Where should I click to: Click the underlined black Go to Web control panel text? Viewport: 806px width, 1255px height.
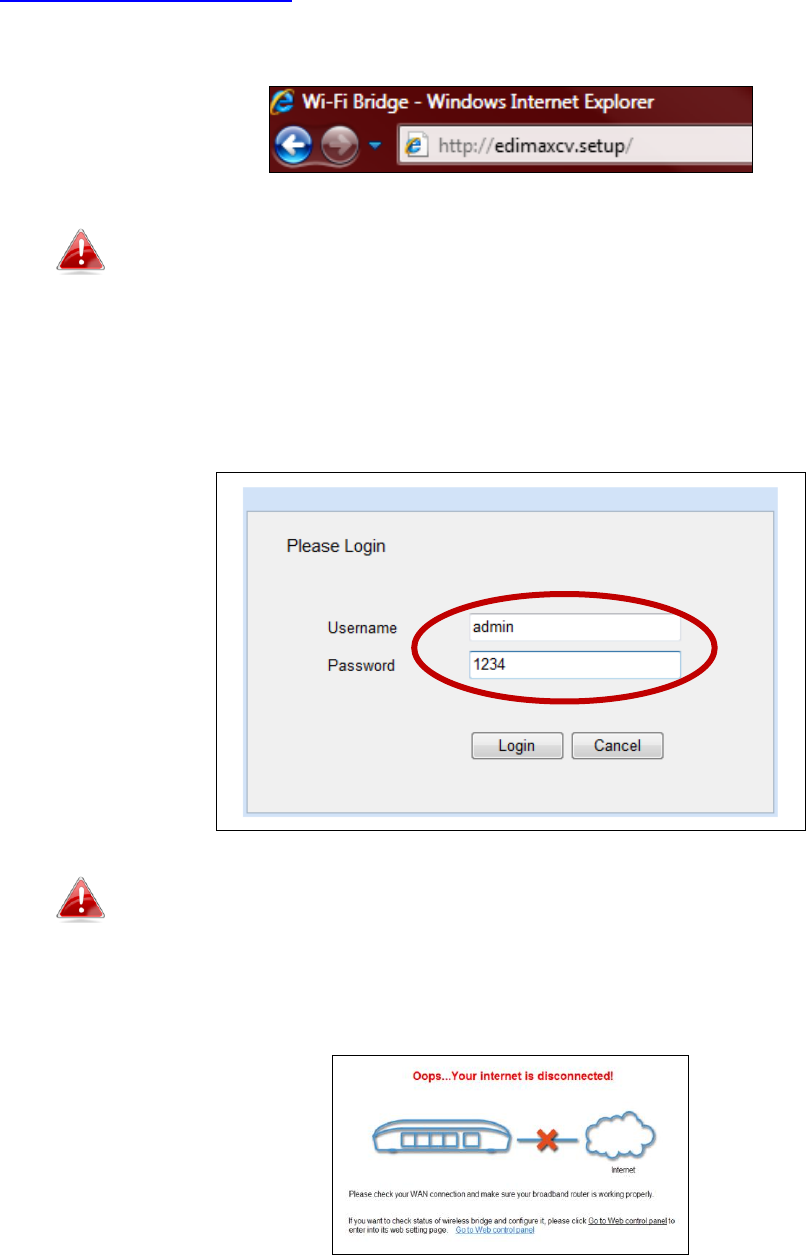click(x=626, y=1221)
